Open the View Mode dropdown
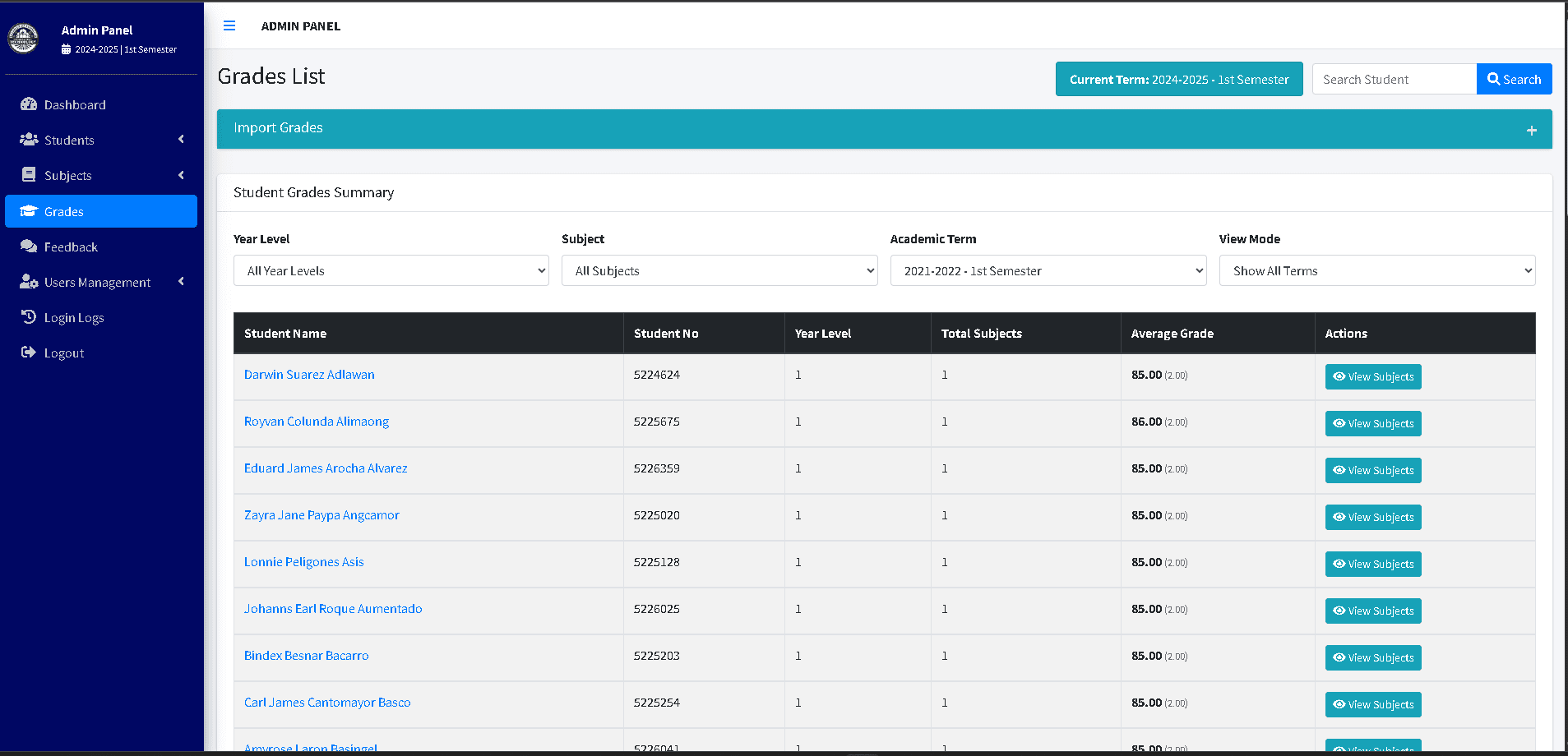 click(x=1377, y=270)
